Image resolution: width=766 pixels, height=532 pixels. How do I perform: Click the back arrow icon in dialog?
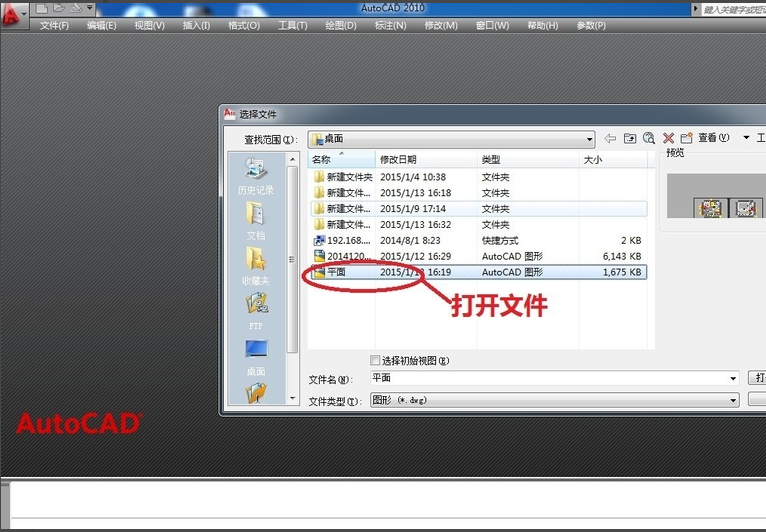610,139
